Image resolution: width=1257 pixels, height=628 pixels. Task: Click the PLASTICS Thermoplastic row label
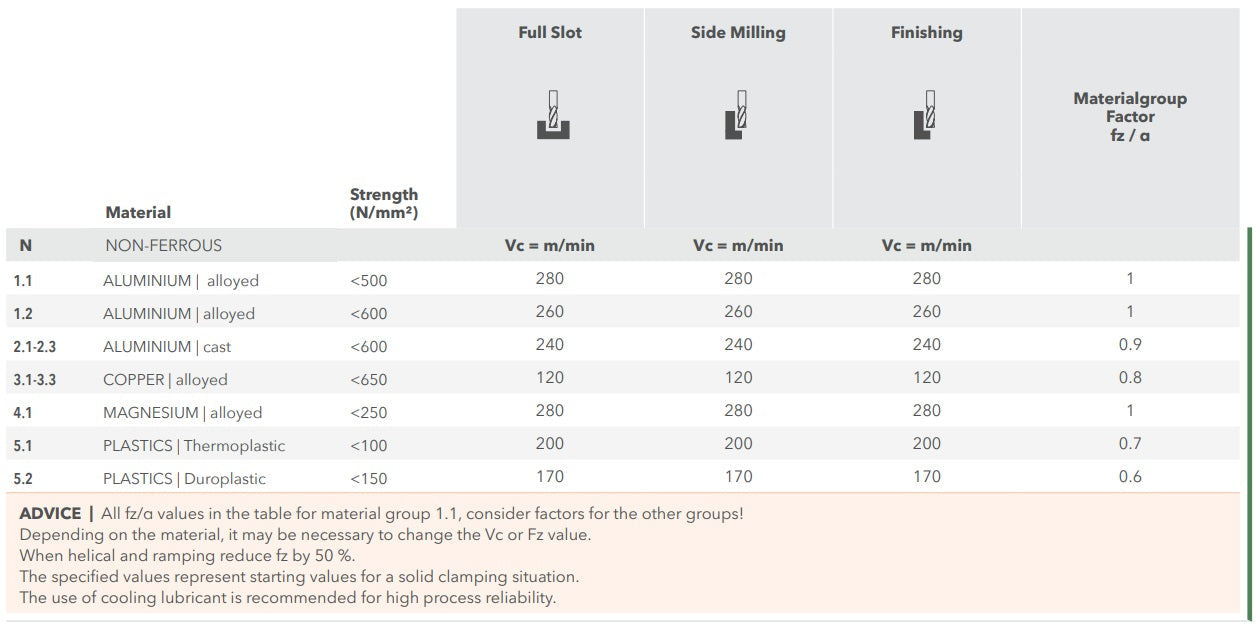pyautogui.click(x=194, y=446)
